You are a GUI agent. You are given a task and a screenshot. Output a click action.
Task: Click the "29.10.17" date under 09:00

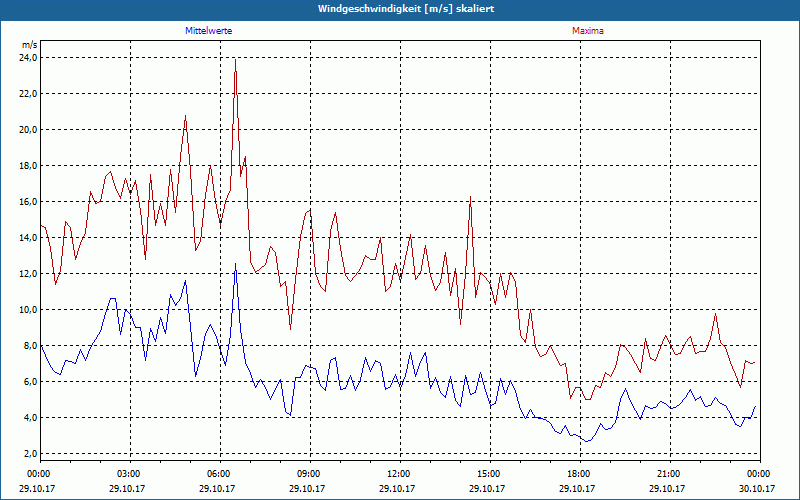tap(307, 488)
